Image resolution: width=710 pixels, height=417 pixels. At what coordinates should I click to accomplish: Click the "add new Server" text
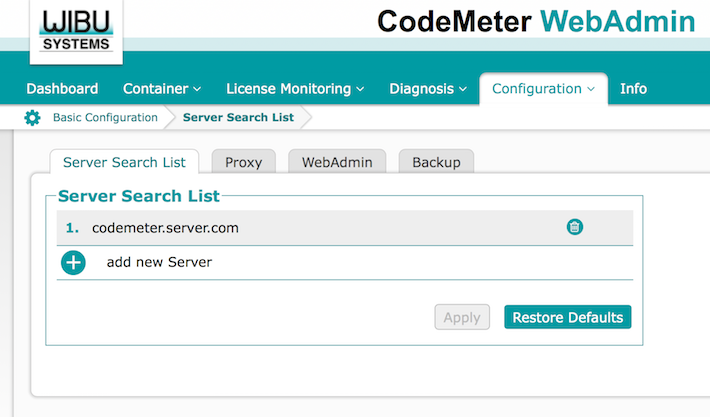(159, 263)
